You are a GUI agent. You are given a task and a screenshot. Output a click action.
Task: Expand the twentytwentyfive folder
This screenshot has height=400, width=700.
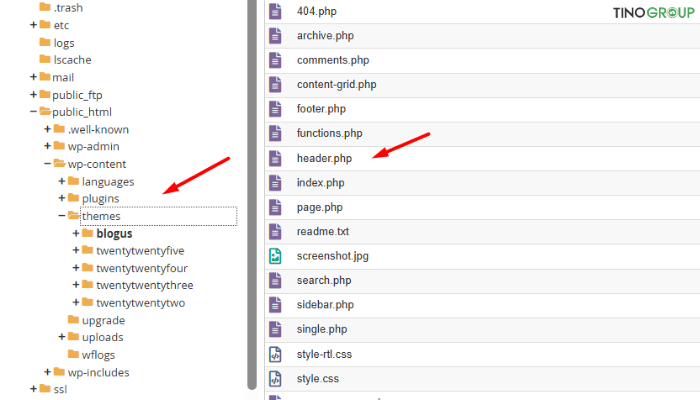(x=76, y=250)
